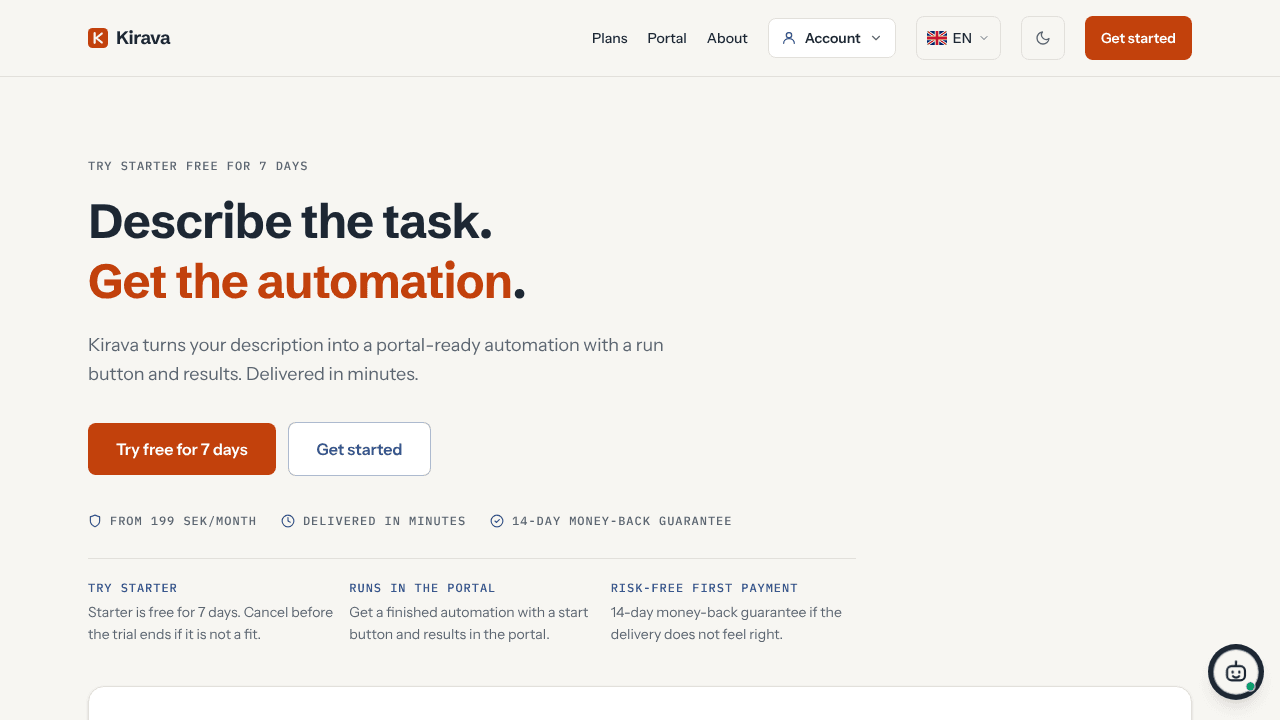Click the user icon in Account button
This screenshot has height=720, width=1280.
point(789,38)
